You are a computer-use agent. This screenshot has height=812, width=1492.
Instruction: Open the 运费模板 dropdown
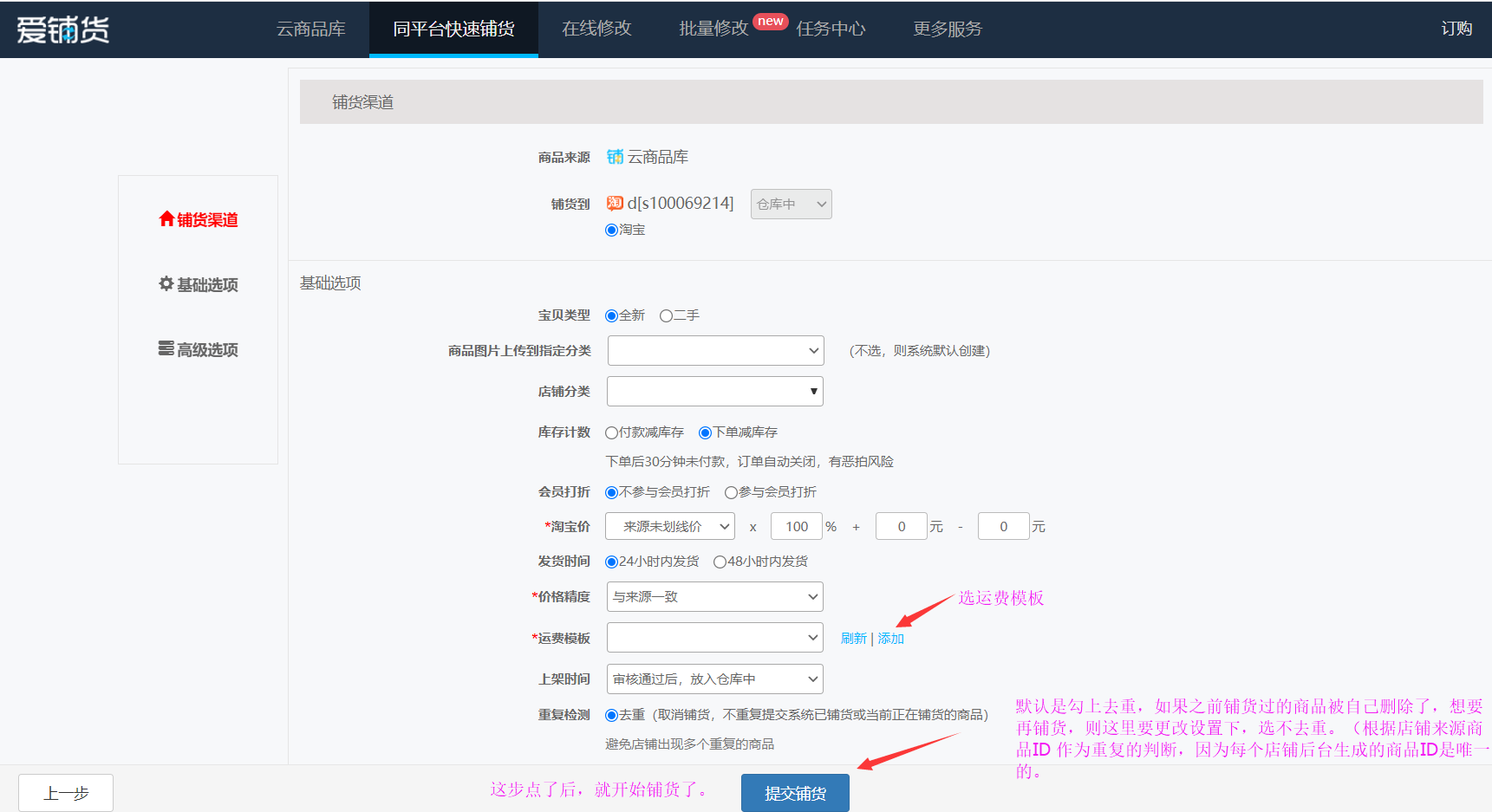pyautogui.click(x=715, y=638)
